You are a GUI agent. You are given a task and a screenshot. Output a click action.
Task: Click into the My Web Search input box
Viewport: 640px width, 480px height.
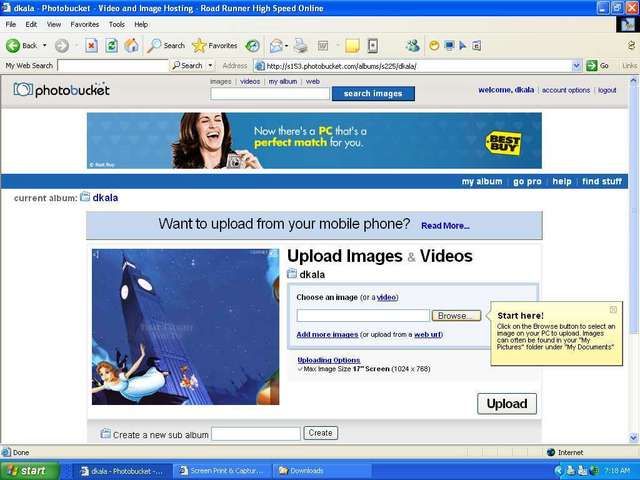(x=113, y=65)
